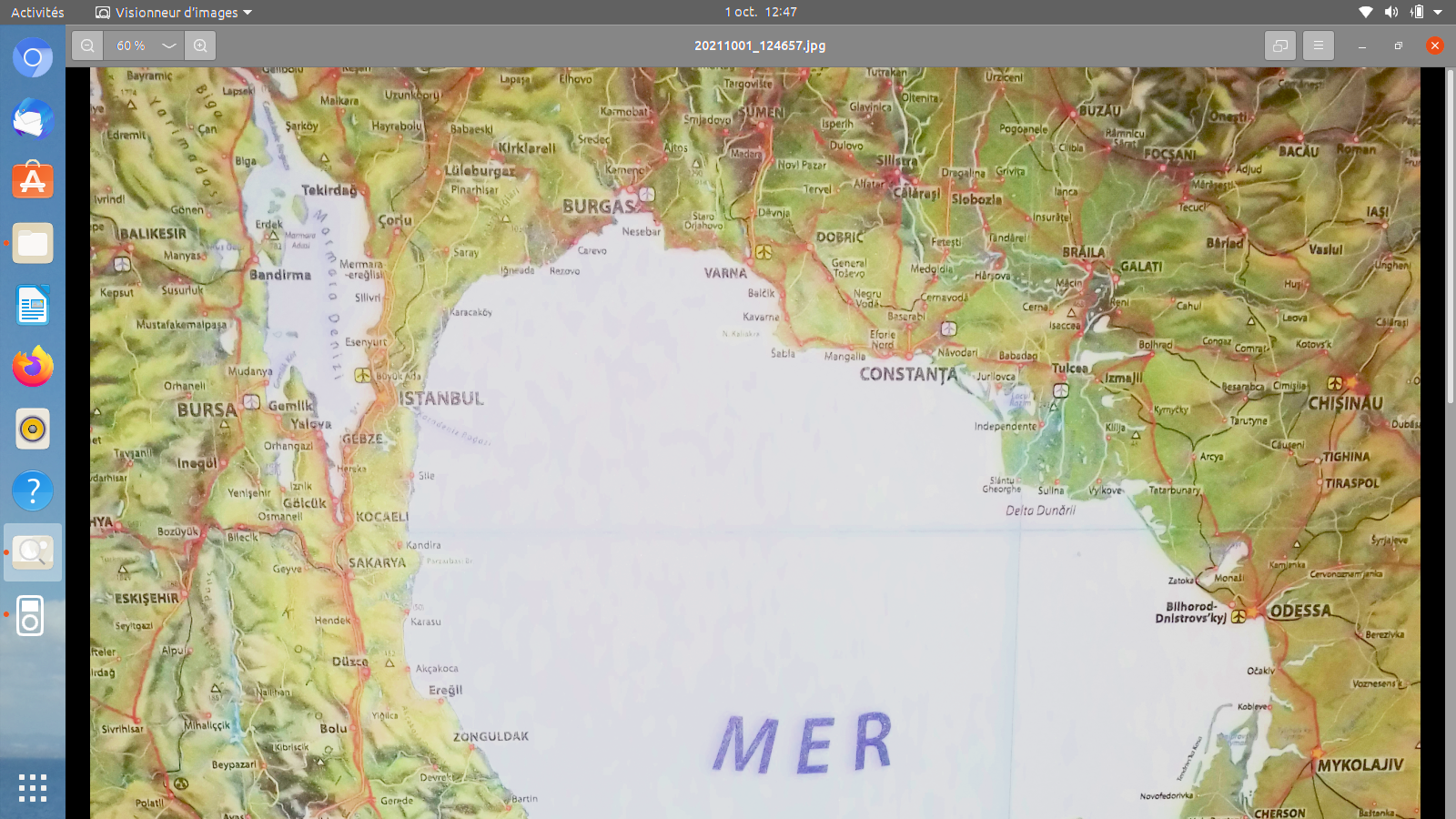Show all applications with the grid button

pos(33,788)
